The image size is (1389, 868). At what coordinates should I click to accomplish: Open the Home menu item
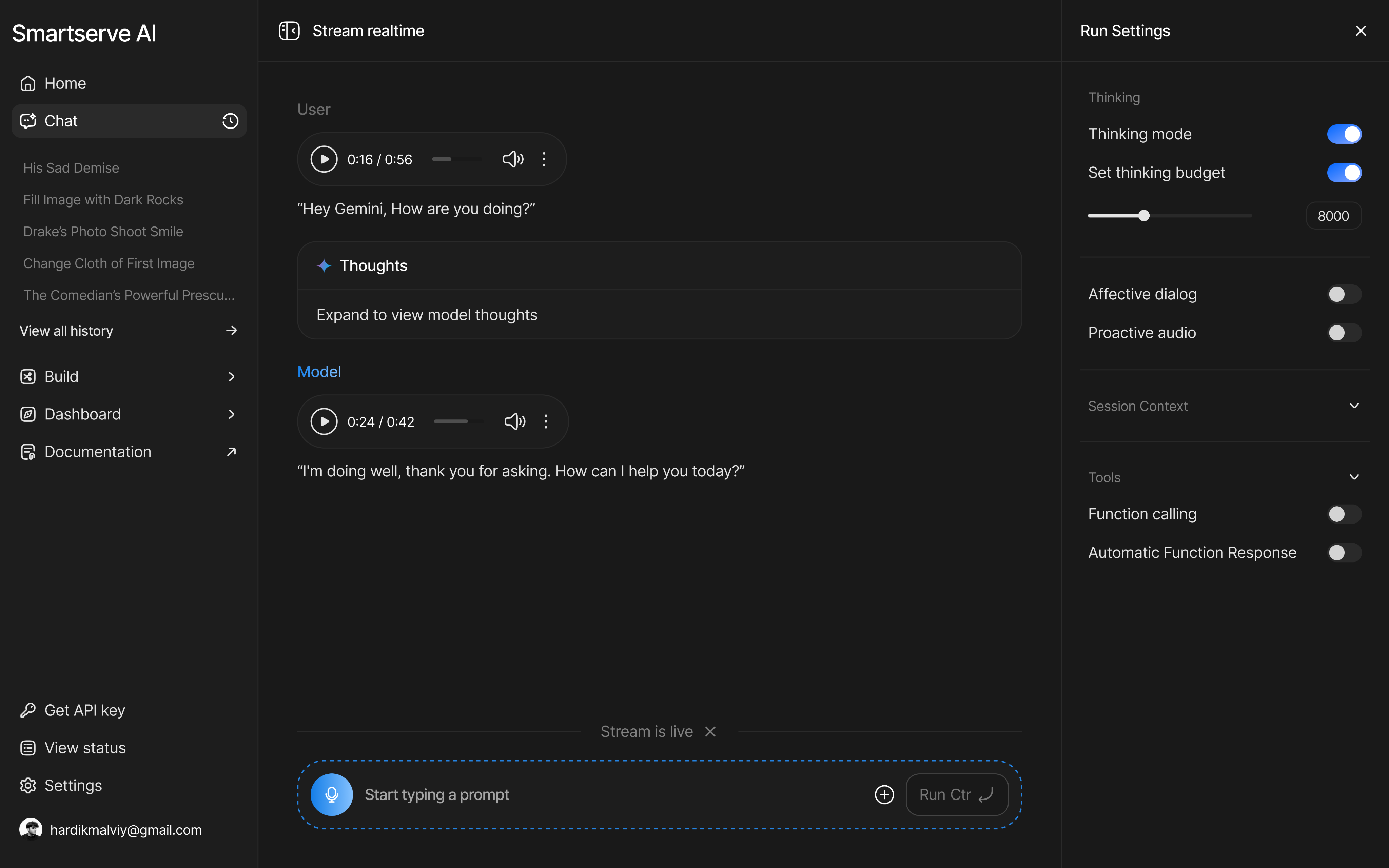click(129, 84)
